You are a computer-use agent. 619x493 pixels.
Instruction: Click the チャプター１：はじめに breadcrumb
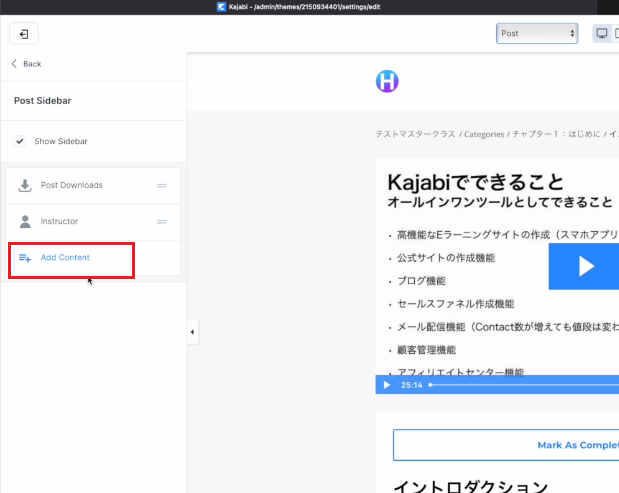click(x=556, y=134)
